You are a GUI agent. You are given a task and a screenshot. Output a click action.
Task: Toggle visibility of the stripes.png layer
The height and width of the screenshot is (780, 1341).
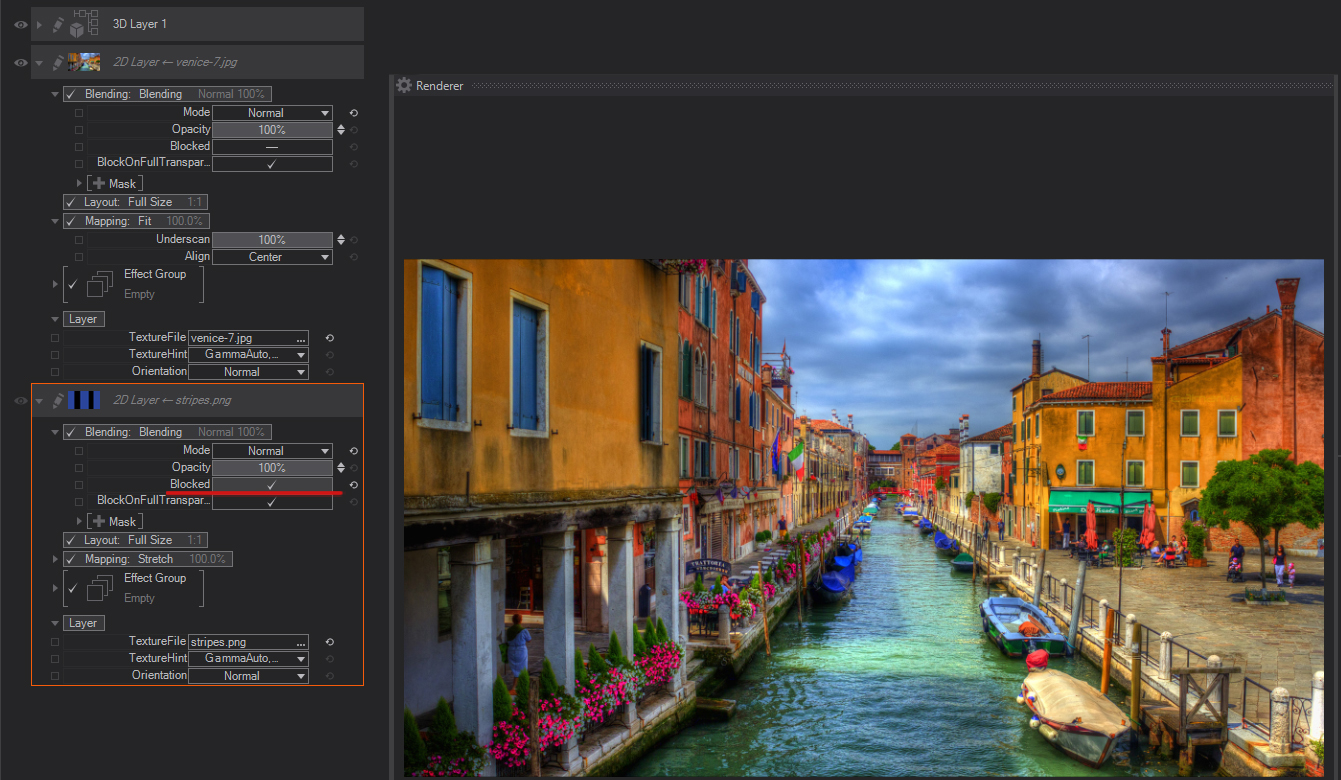(20, 401)
